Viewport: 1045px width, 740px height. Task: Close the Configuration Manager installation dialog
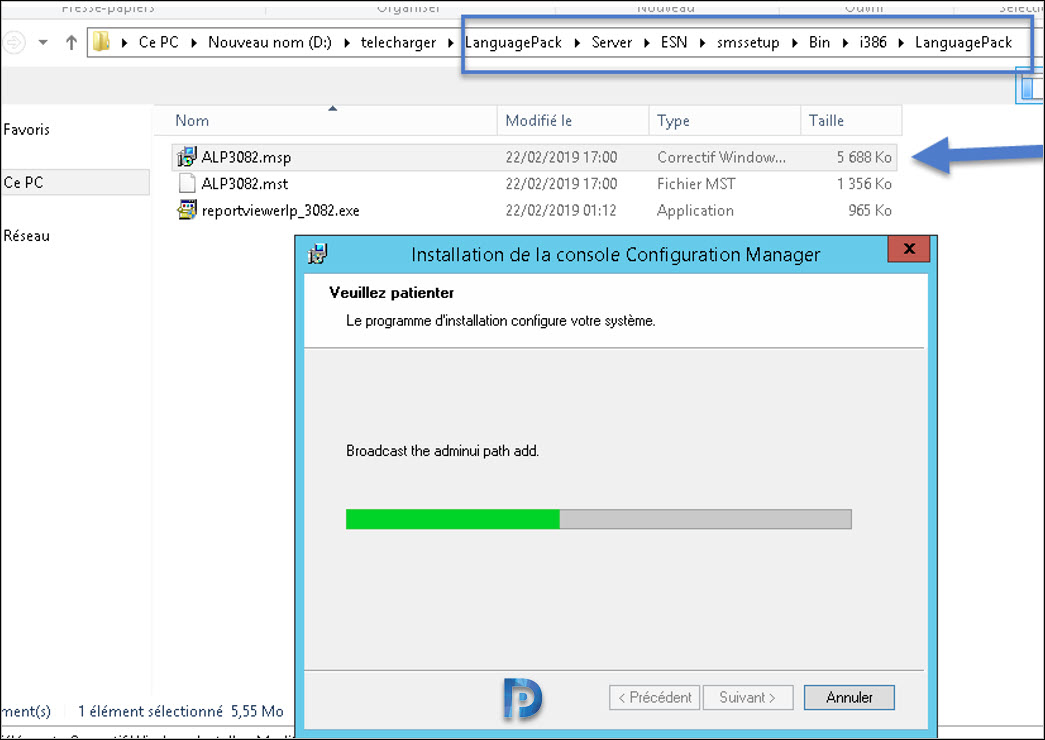point(908,249)
